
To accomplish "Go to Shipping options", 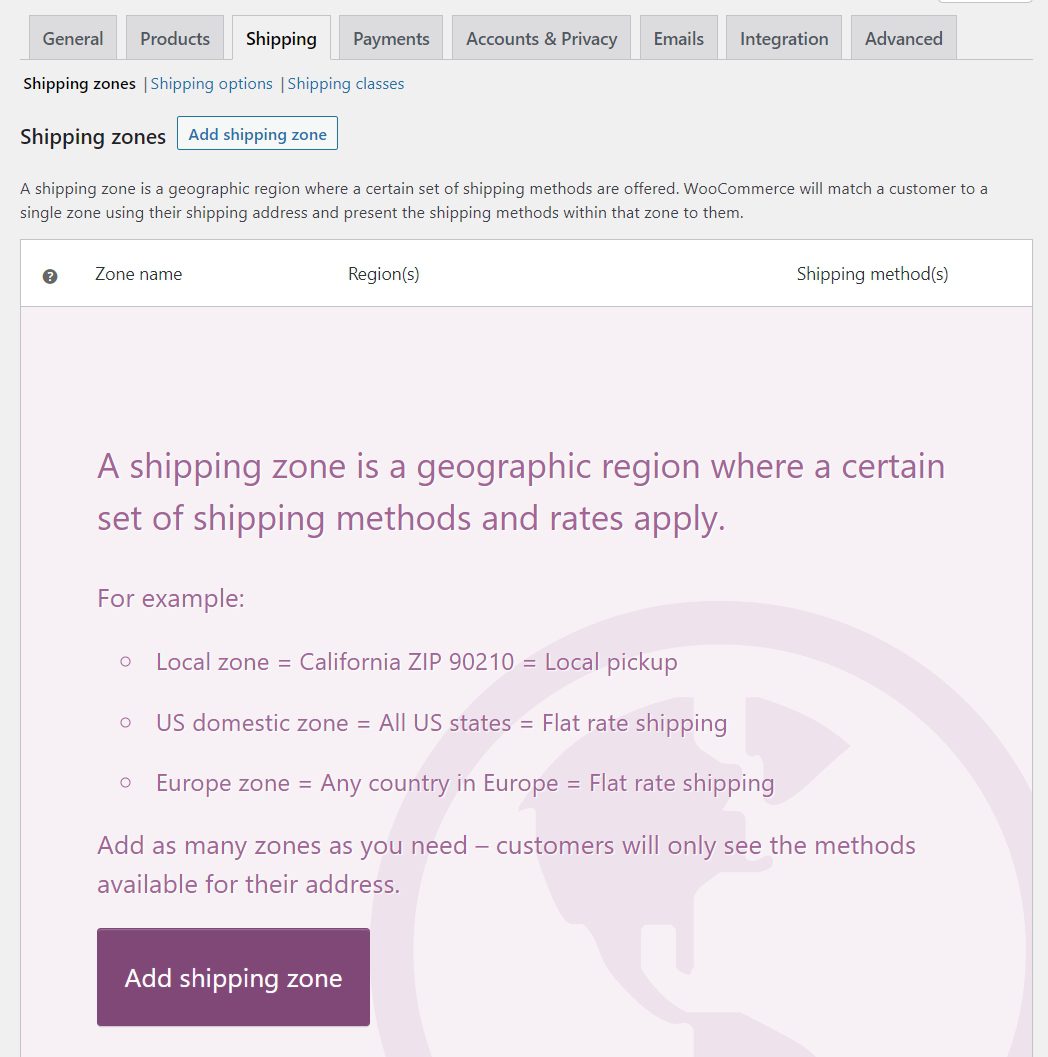I will coord(211,84).
